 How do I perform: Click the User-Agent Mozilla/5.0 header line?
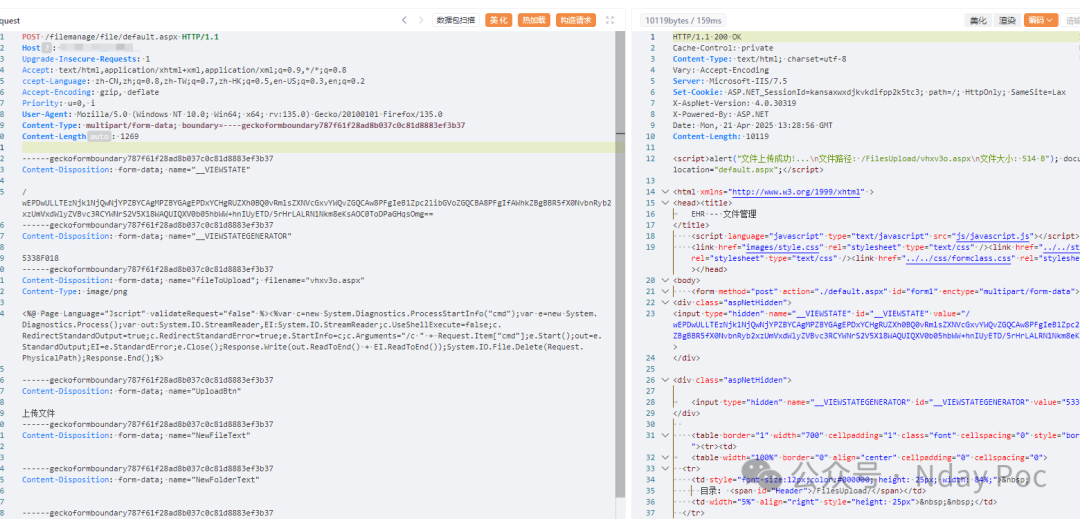232,114
